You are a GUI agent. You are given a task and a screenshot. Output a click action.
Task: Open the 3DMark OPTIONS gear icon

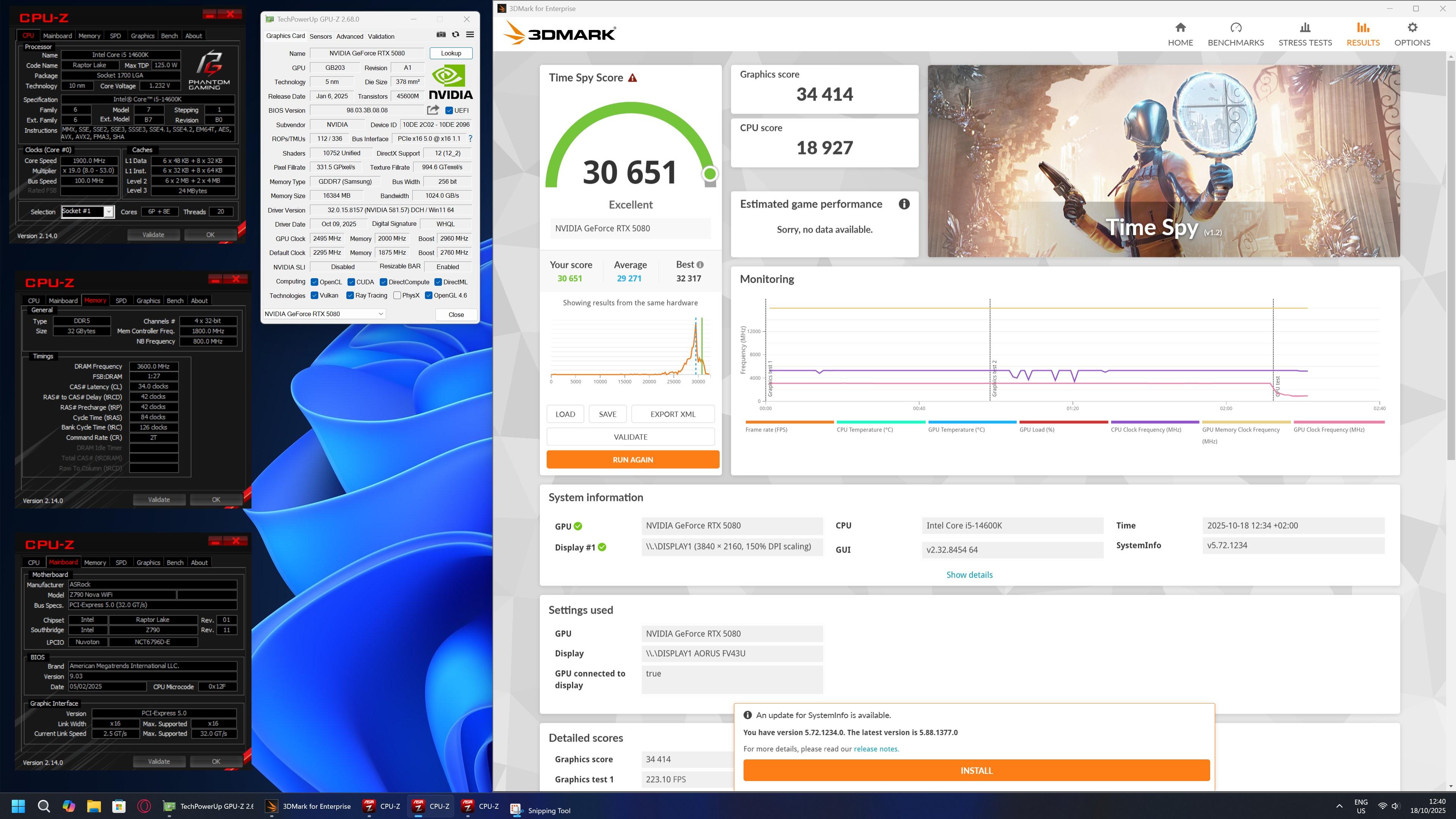coord(1412,28)
